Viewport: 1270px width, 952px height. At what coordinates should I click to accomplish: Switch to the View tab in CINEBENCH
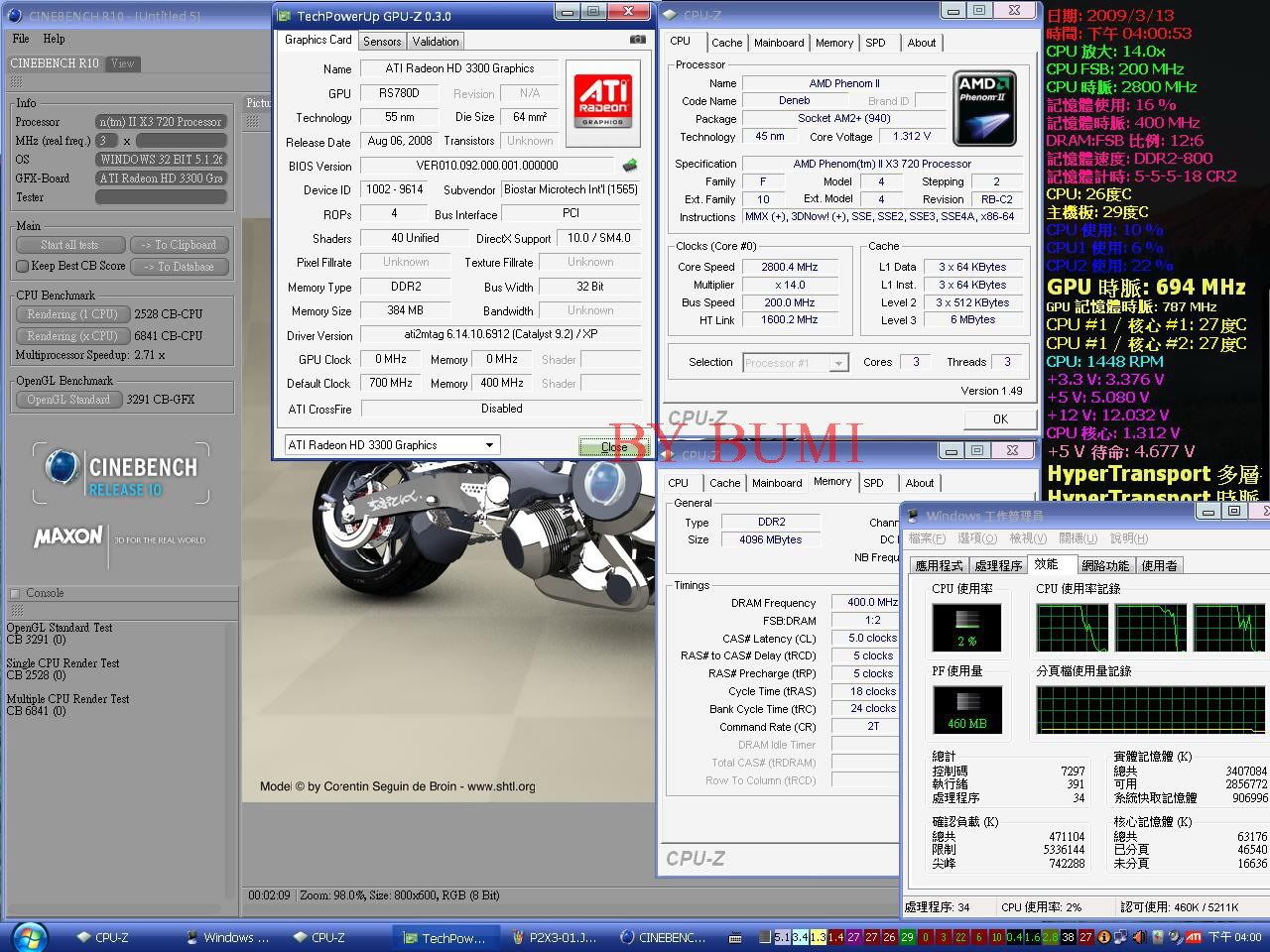tap(123, 62)
